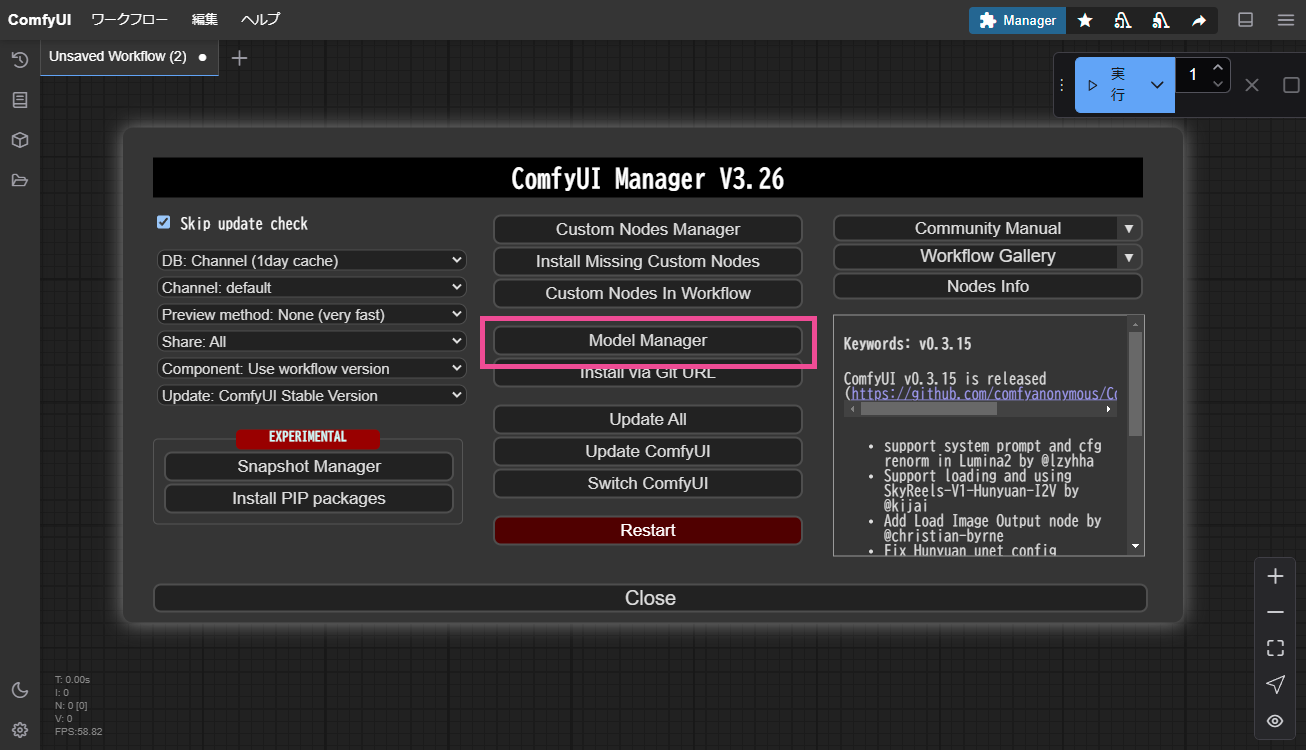Expand the run button dropdown chevron
This screenshot has width=1306, height=750.
tap(1157, 85)
